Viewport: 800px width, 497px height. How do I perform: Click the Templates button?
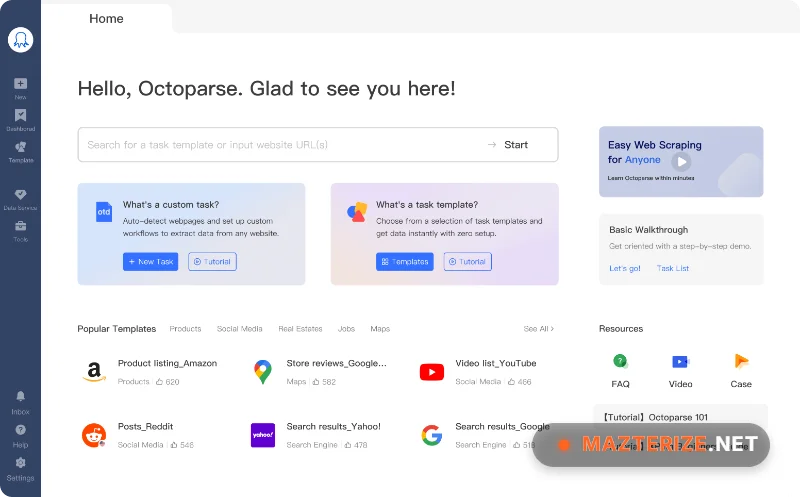coord(405,261)
